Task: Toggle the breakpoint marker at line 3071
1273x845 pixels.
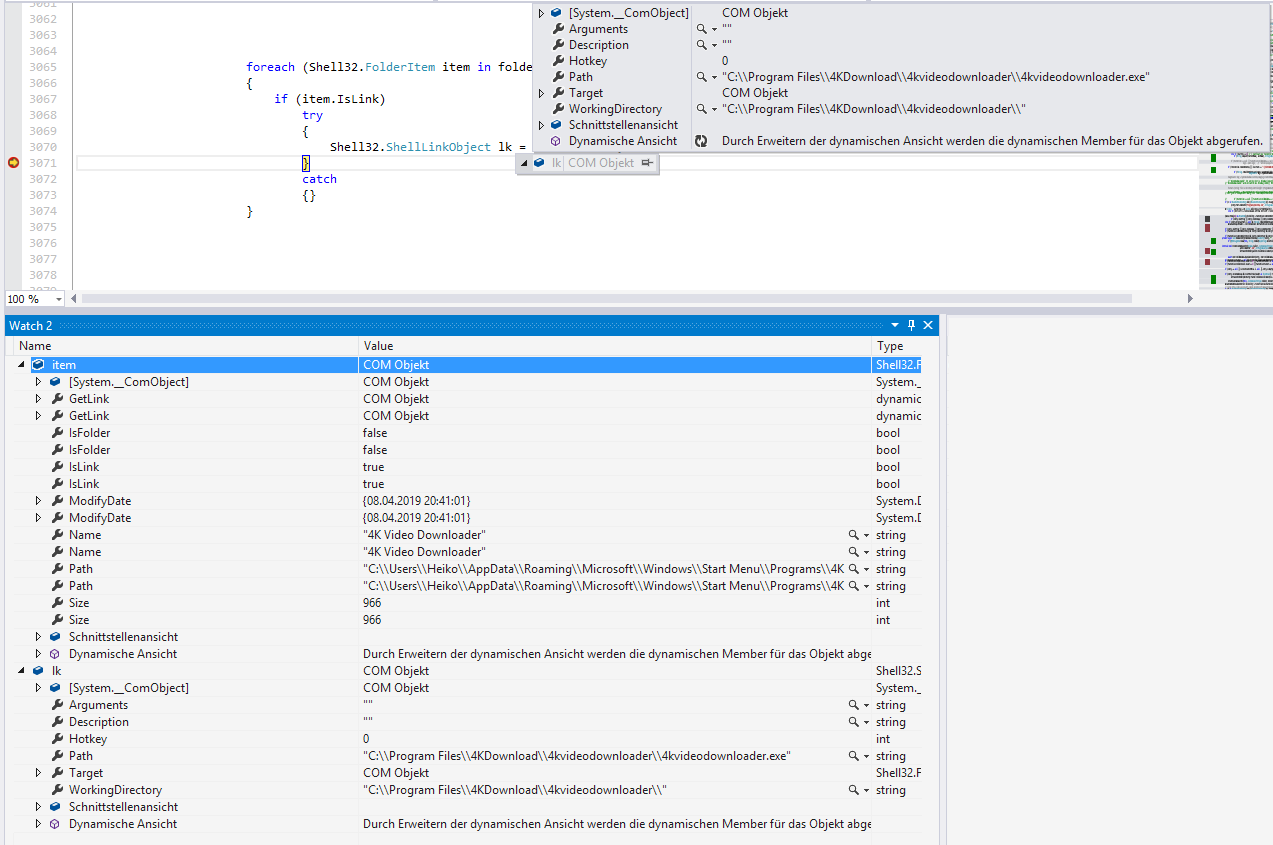Action: pos(13,163)
